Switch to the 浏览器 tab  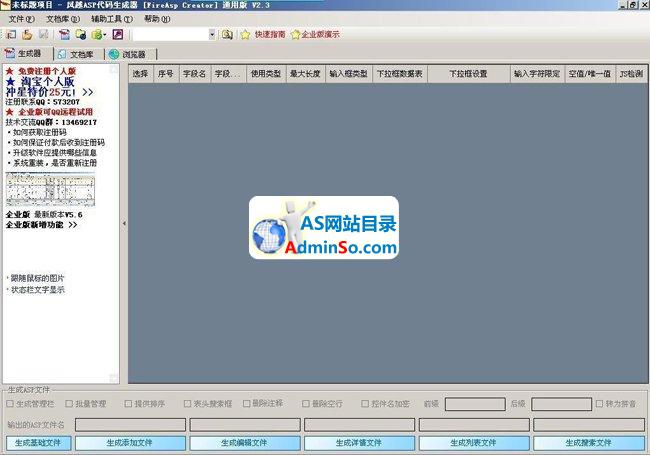coord(129,54)
